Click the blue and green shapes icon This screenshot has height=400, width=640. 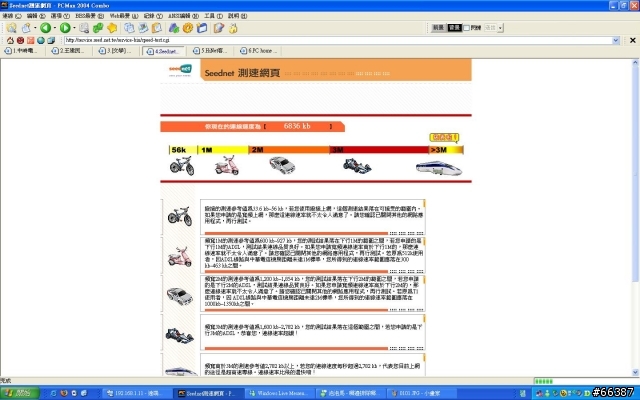(x=174, y=28)
